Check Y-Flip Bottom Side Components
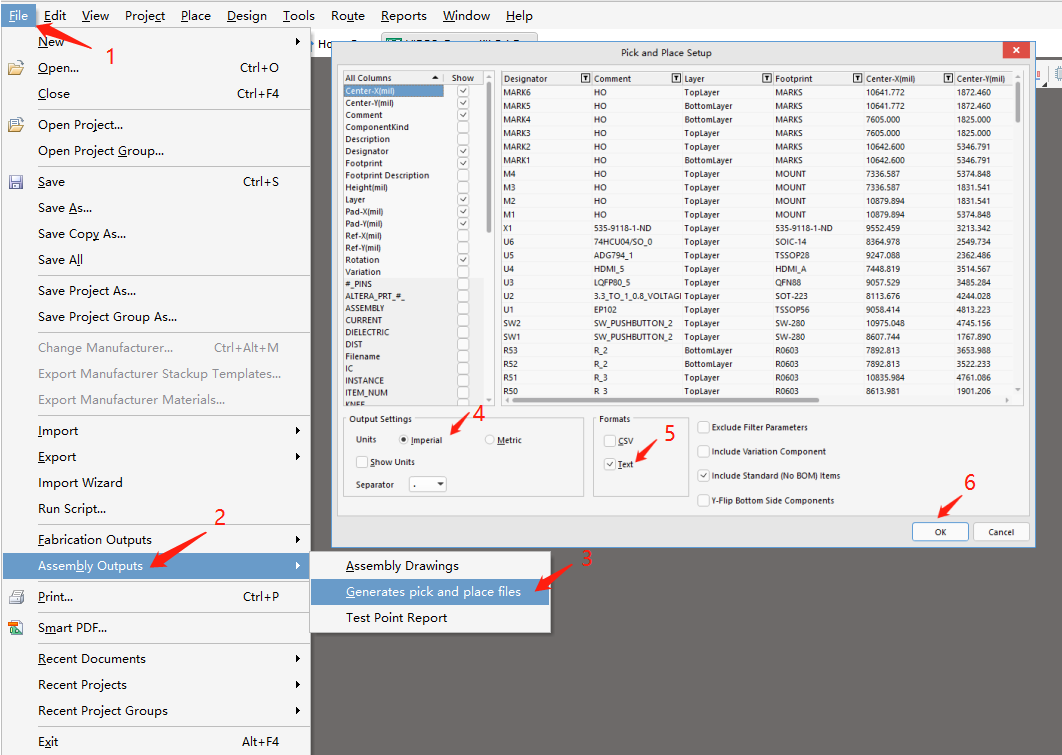This screenshot has height=755, width=1062. click(704, 500)
